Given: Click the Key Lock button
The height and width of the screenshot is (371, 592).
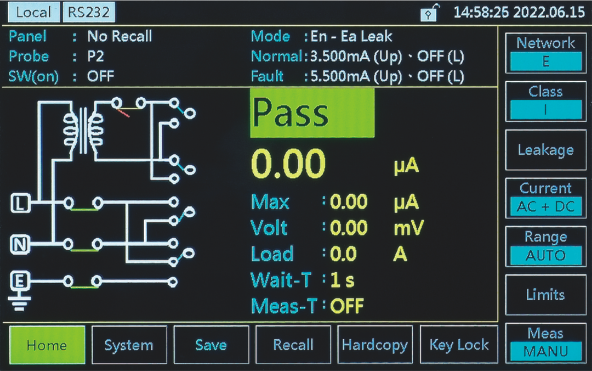Looking at the screenshot, I should click(459, 345).
